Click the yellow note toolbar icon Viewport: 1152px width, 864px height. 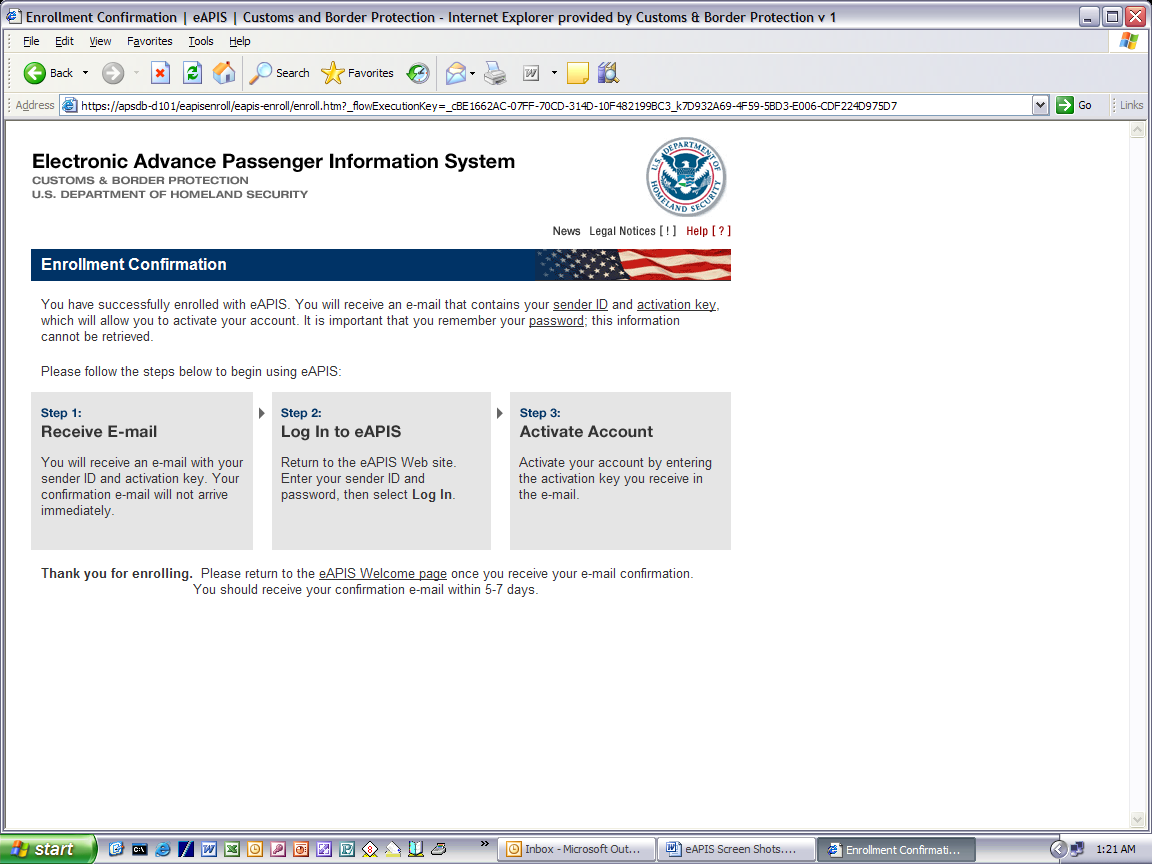(577, 73)
